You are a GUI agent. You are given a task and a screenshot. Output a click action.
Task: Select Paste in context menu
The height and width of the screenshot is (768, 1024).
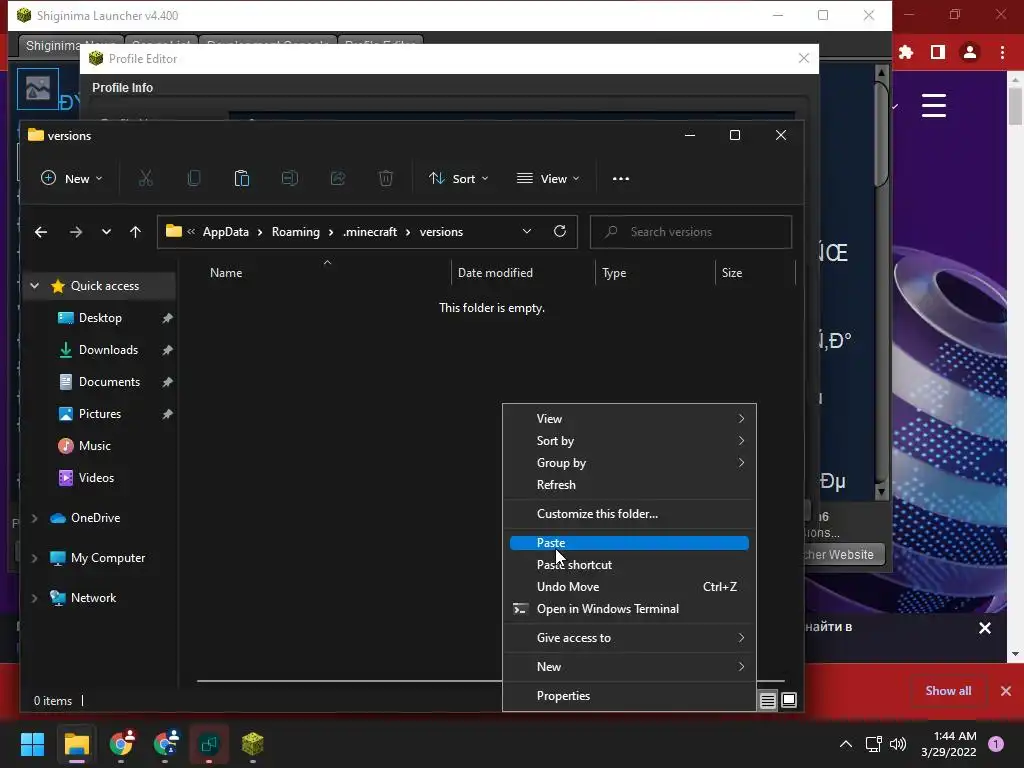coord(629,543)
